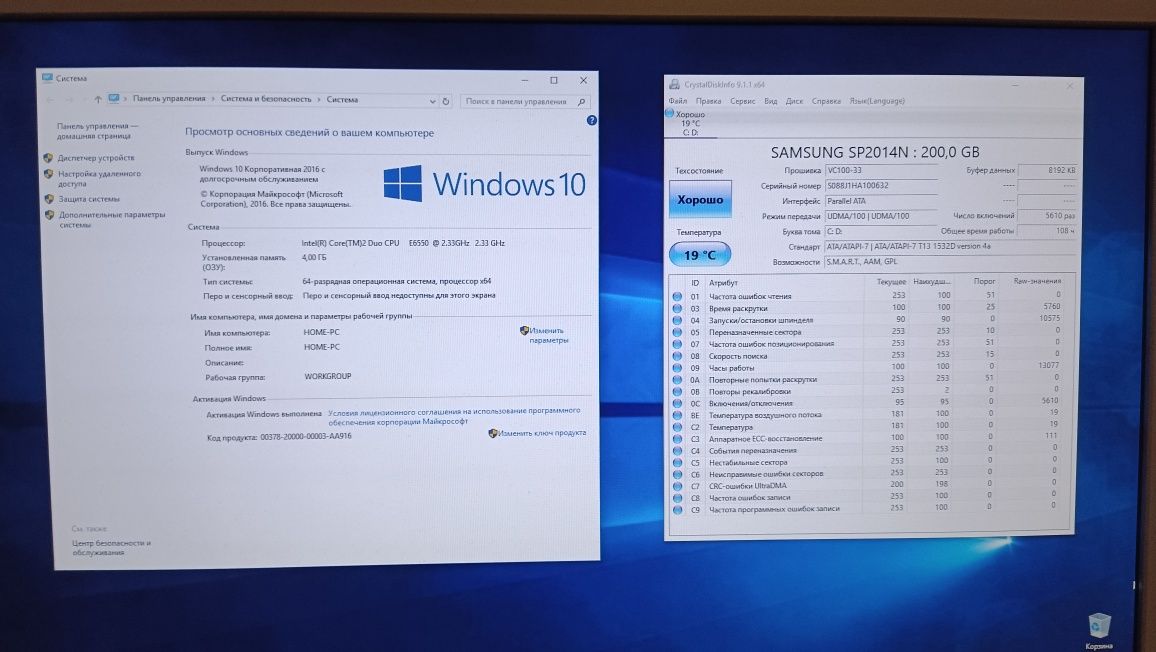Click the status circle for attribute C2 temperature

click(x=677, y=426)
